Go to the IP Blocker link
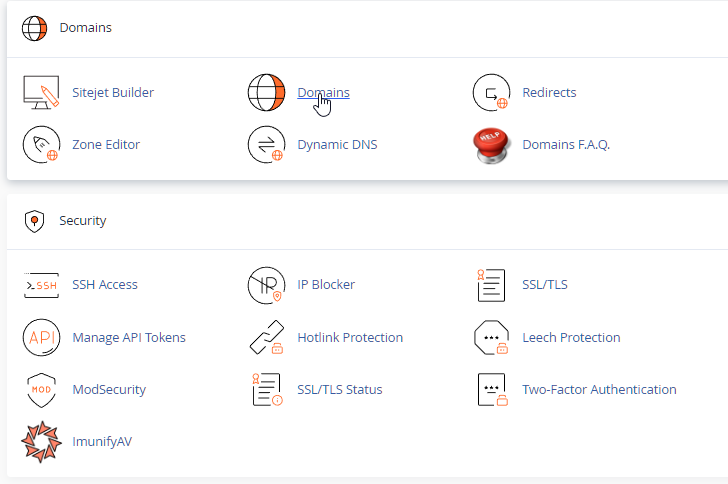The width and height of the screenshot is (728, 484). click(326, 284)
